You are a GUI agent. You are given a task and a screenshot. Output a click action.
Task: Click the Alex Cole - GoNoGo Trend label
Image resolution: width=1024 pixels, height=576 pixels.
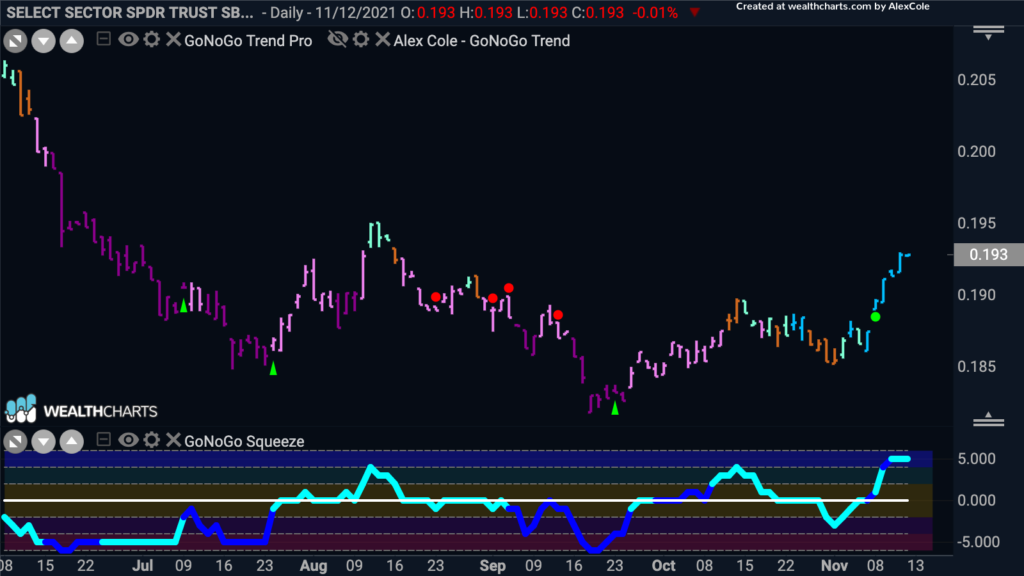[x=482, y=40]
